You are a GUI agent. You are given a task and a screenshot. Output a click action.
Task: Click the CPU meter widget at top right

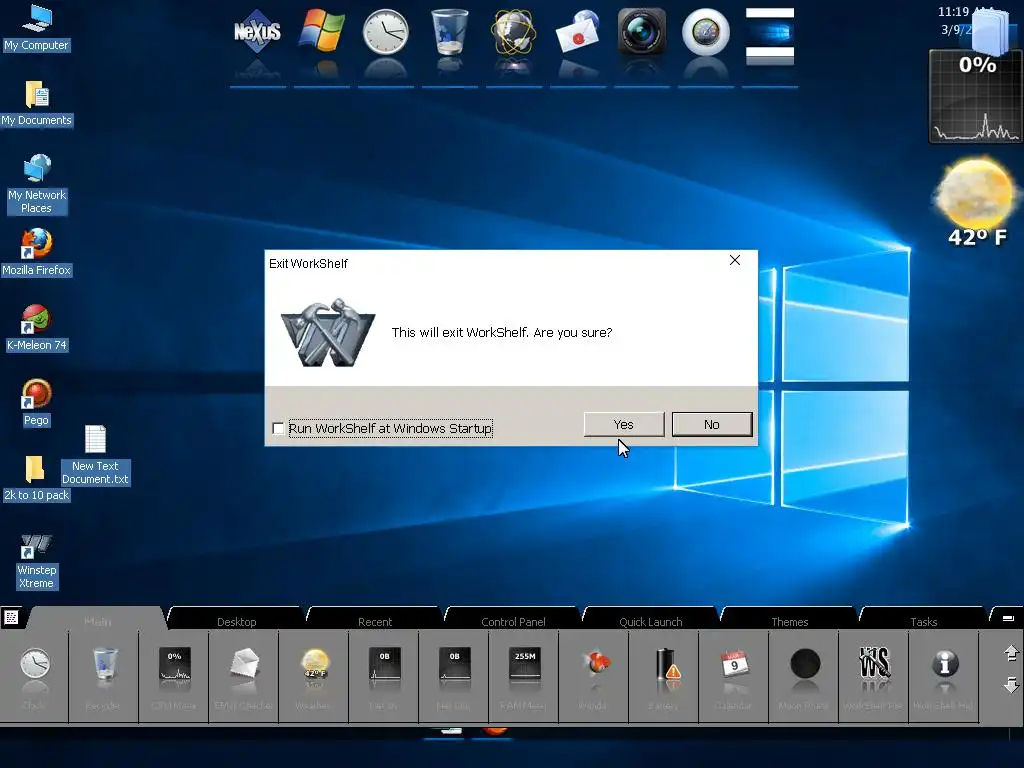(975, 97)
